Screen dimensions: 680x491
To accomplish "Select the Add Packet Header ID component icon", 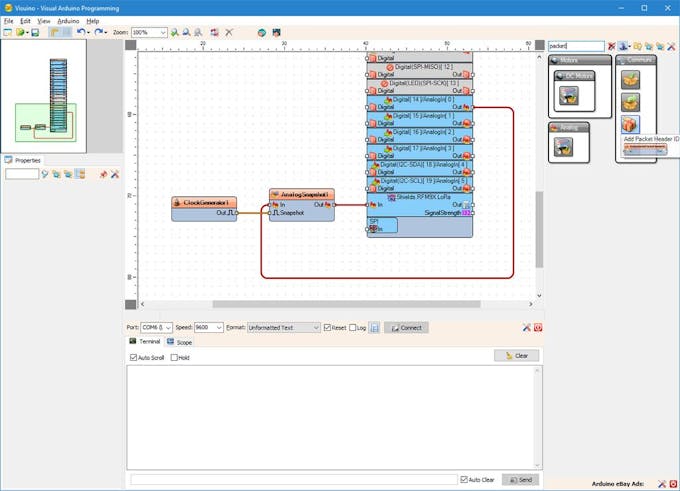I will (630, 124).
